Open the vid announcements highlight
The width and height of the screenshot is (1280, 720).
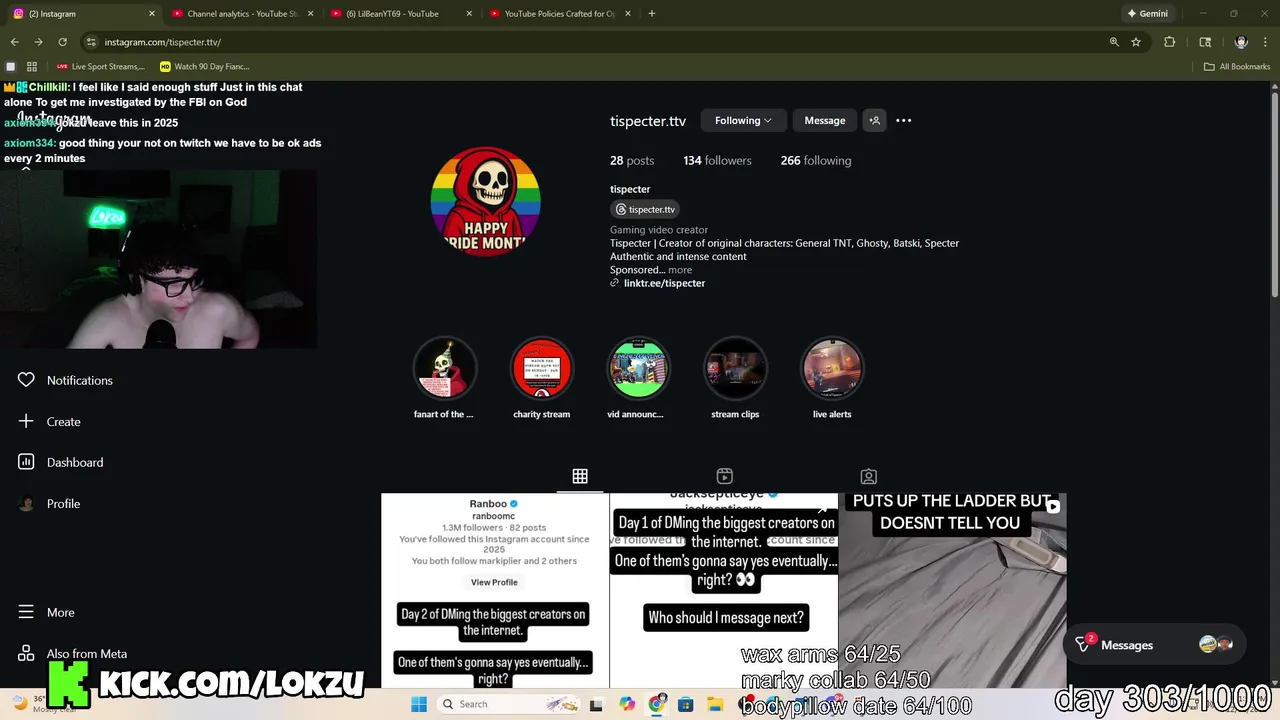click(x=638, y=368)
